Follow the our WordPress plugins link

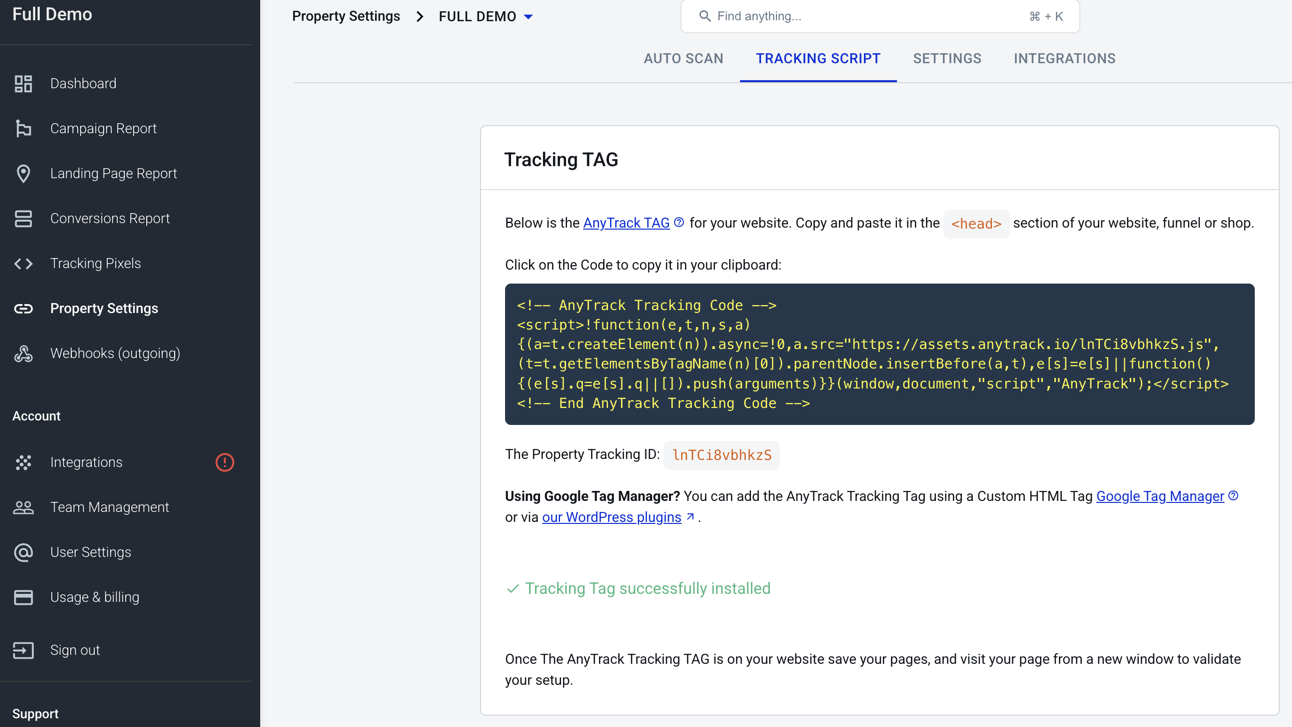click(x=611, y=517)
